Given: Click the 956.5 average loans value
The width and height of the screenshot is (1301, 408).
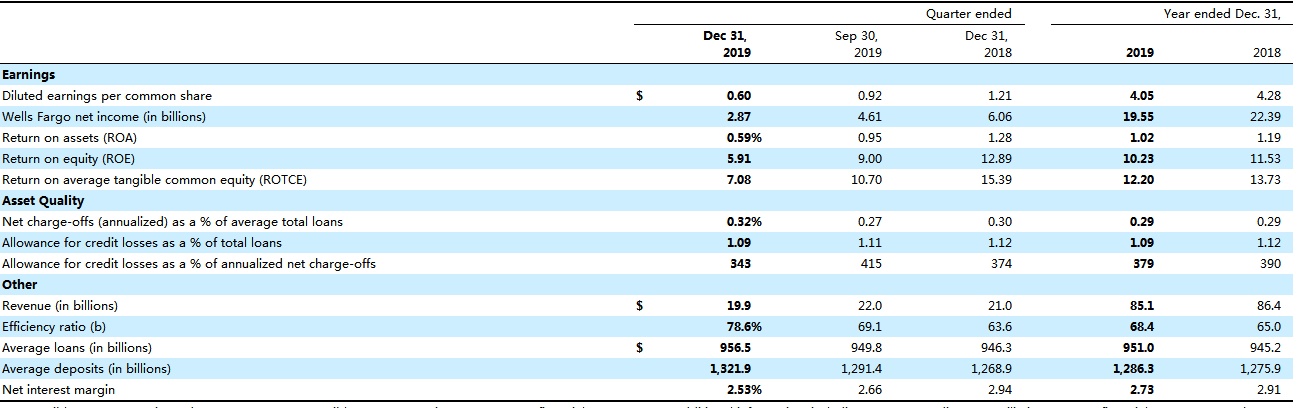Looking at the screenshot, I should [735, 348].
